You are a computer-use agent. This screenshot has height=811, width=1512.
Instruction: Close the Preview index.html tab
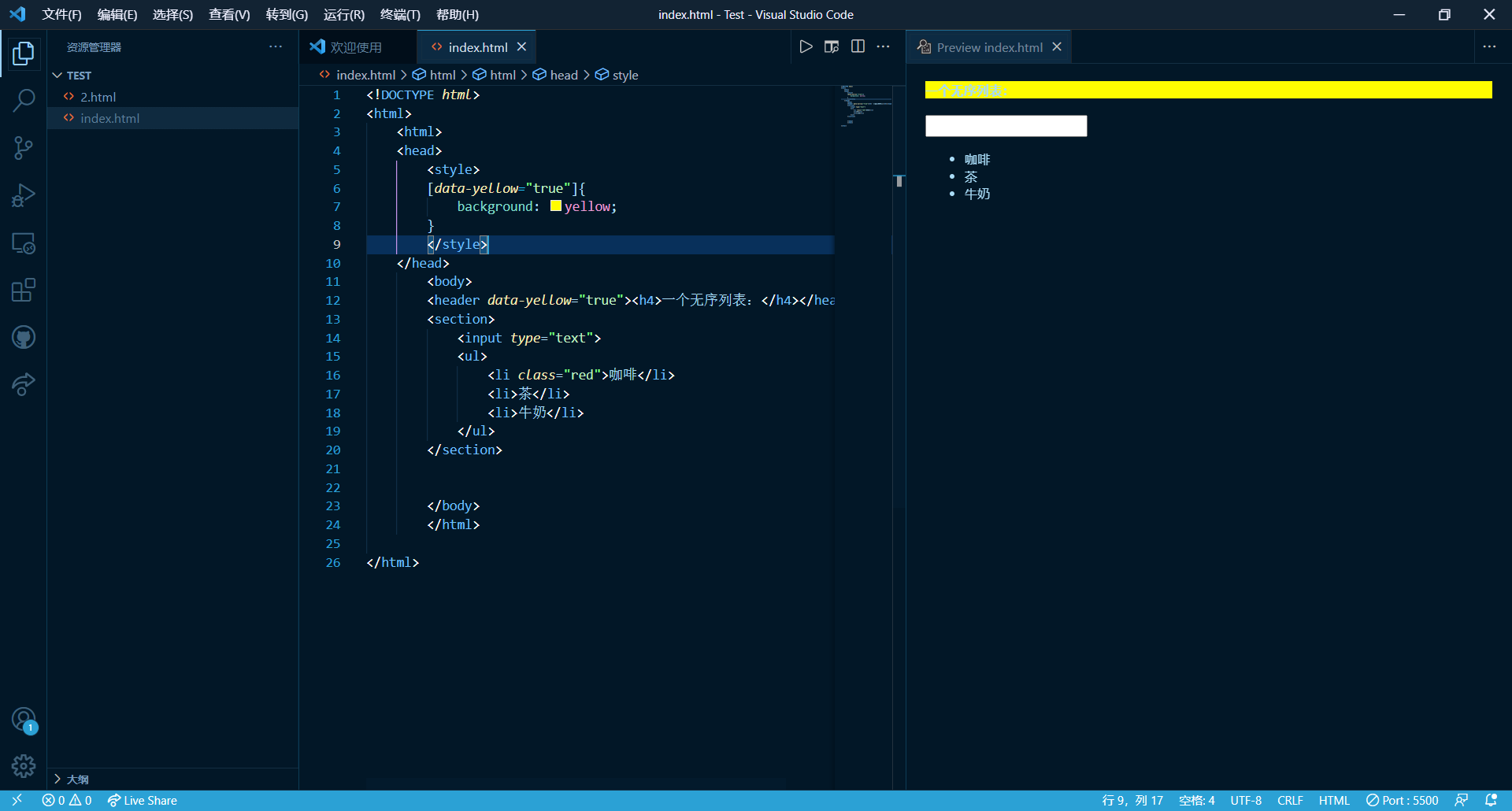[1057, 47]
